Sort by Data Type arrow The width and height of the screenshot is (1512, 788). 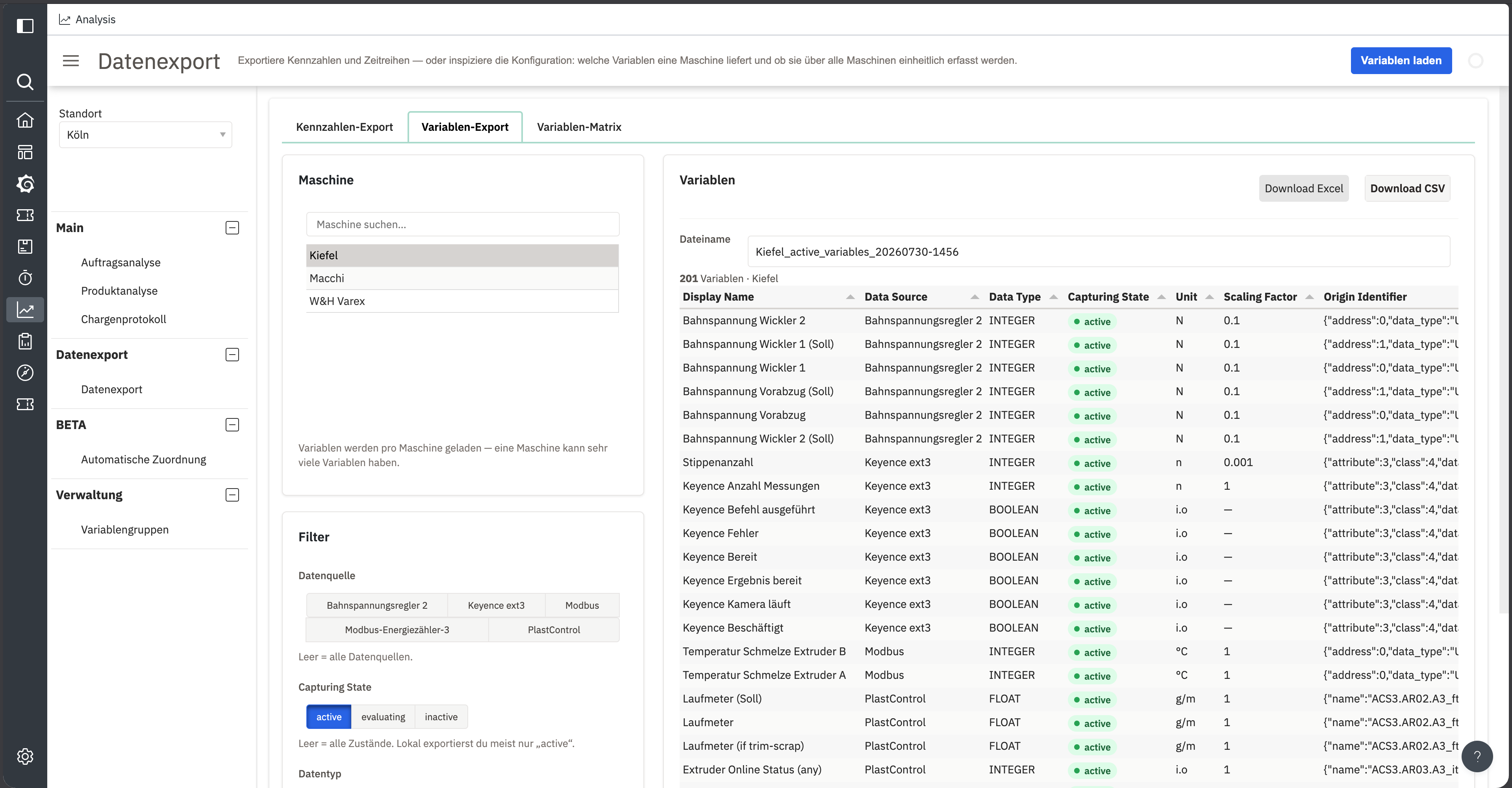(1054, 297)
